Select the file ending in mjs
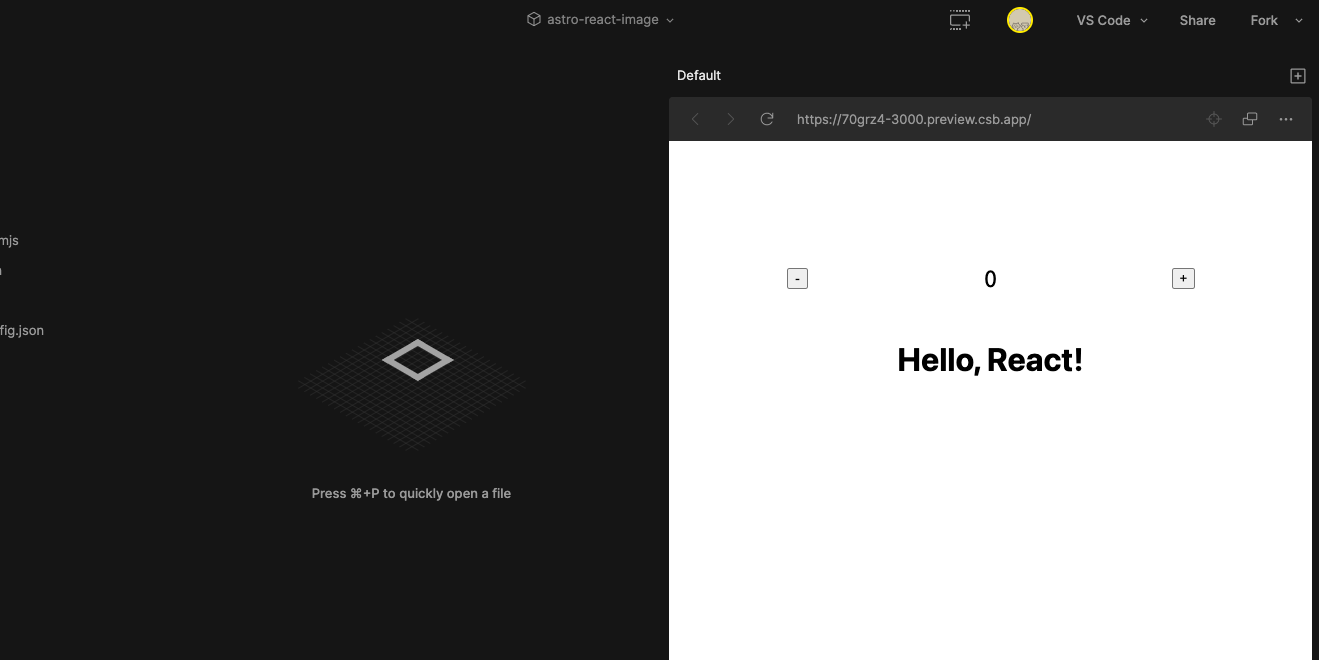Image resolution: width=1319 pixels, height=660 pixels. [9, 240]
